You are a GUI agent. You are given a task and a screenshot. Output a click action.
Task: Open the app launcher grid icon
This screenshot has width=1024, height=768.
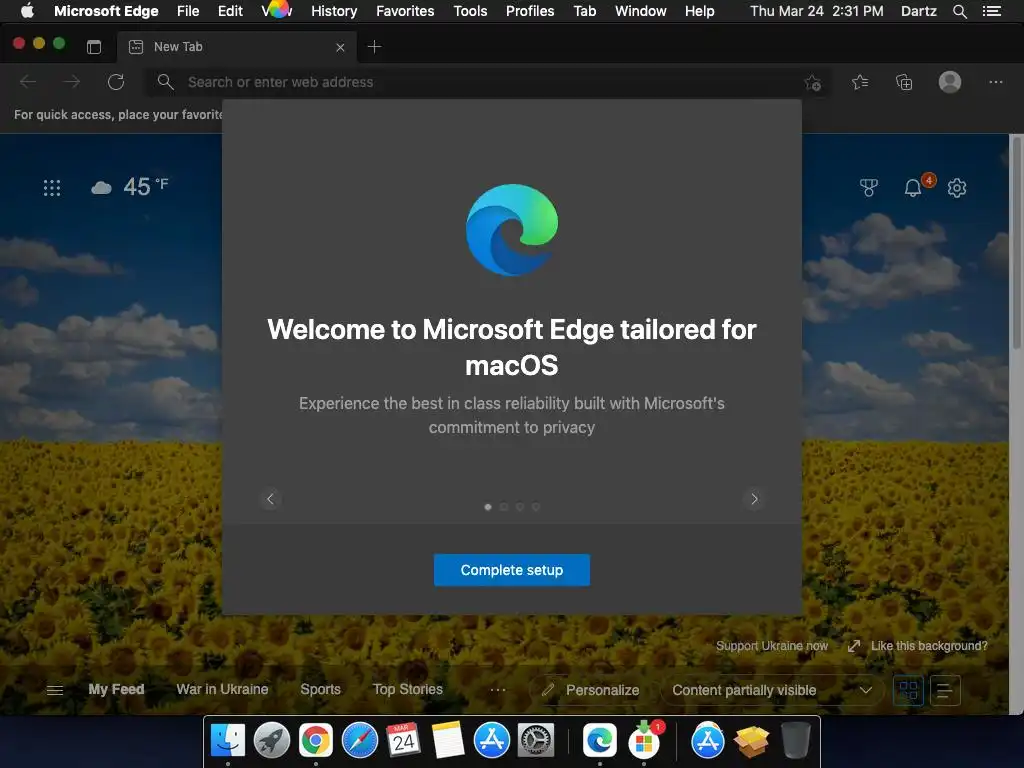pyautogui.click(x=52, y=188)
